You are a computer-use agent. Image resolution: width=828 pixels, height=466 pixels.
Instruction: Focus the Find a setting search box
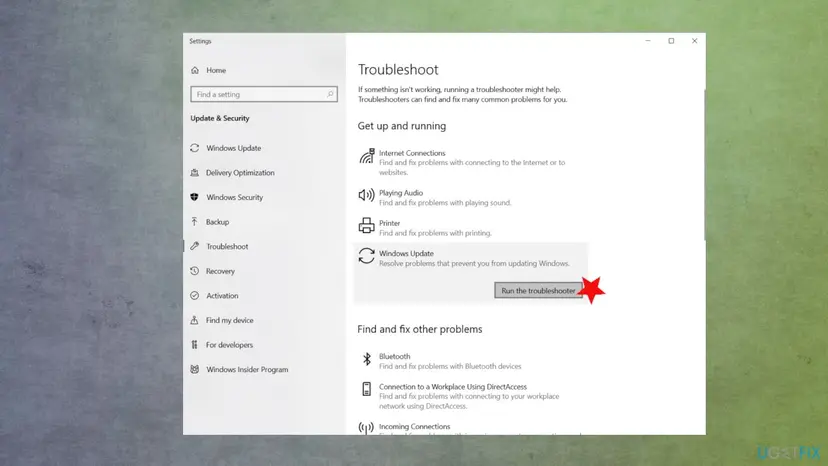264,94
